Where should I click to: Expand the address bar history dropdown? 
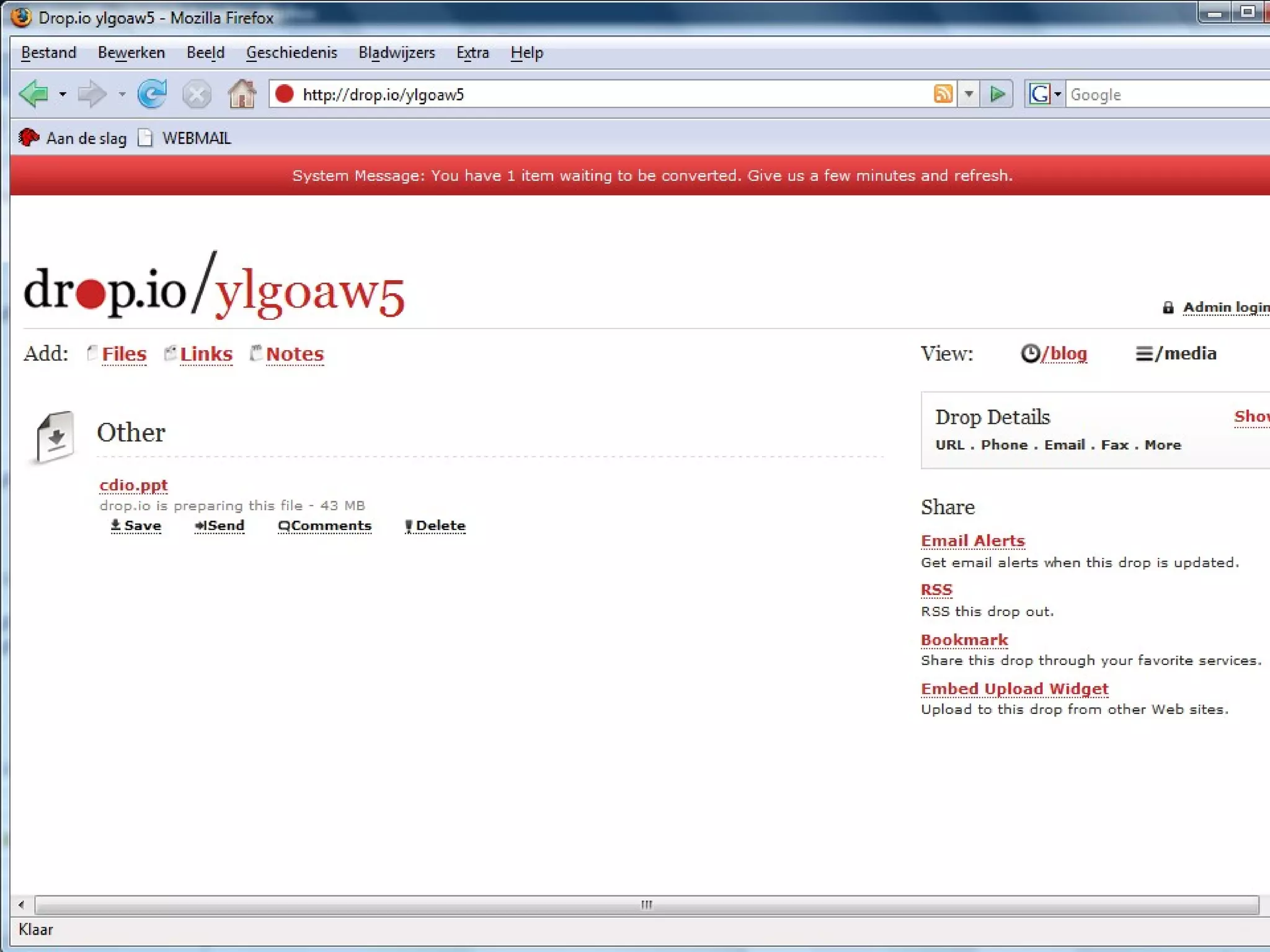(x=969, y=94)
